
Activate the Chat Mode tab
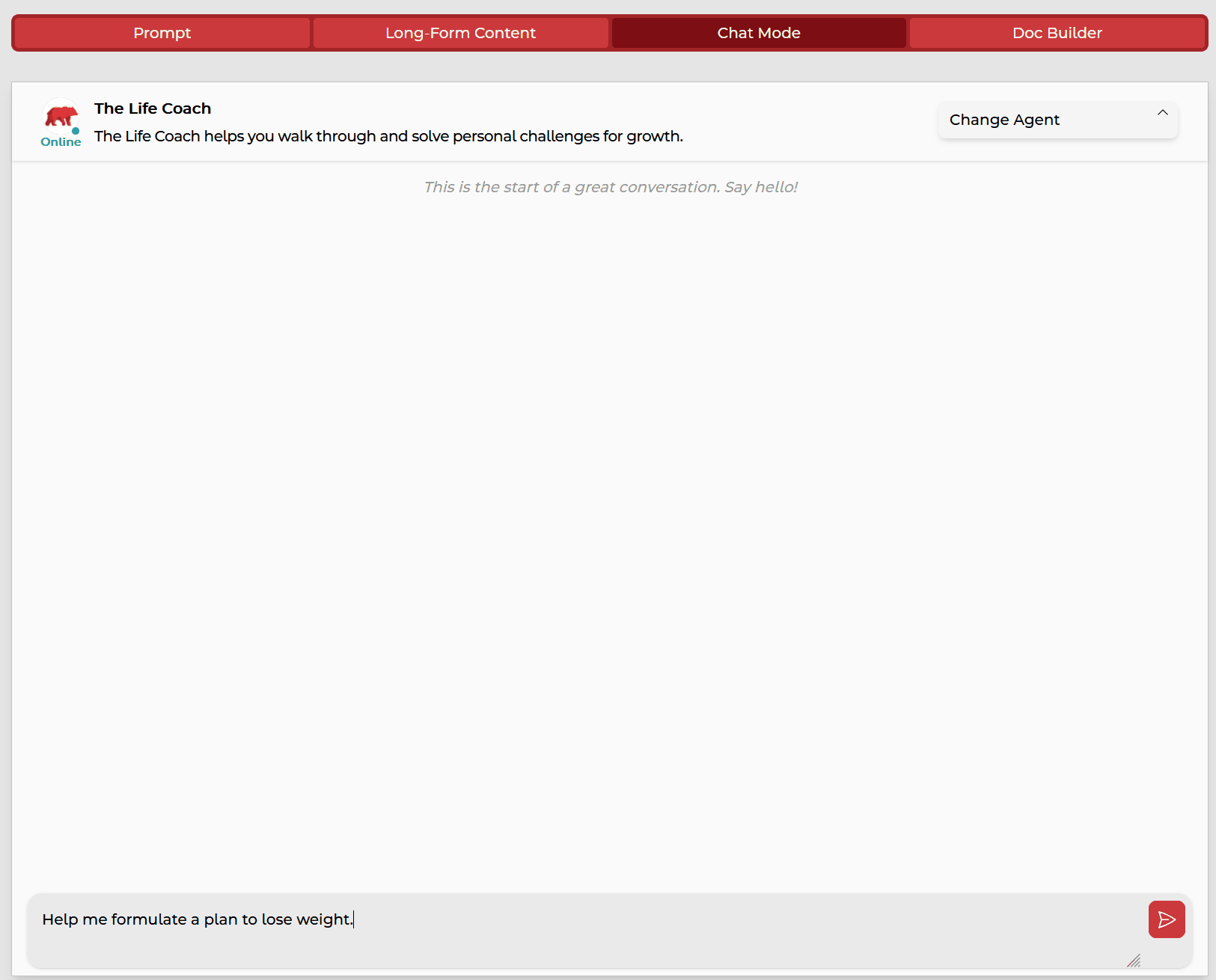(x=759, y=33)
